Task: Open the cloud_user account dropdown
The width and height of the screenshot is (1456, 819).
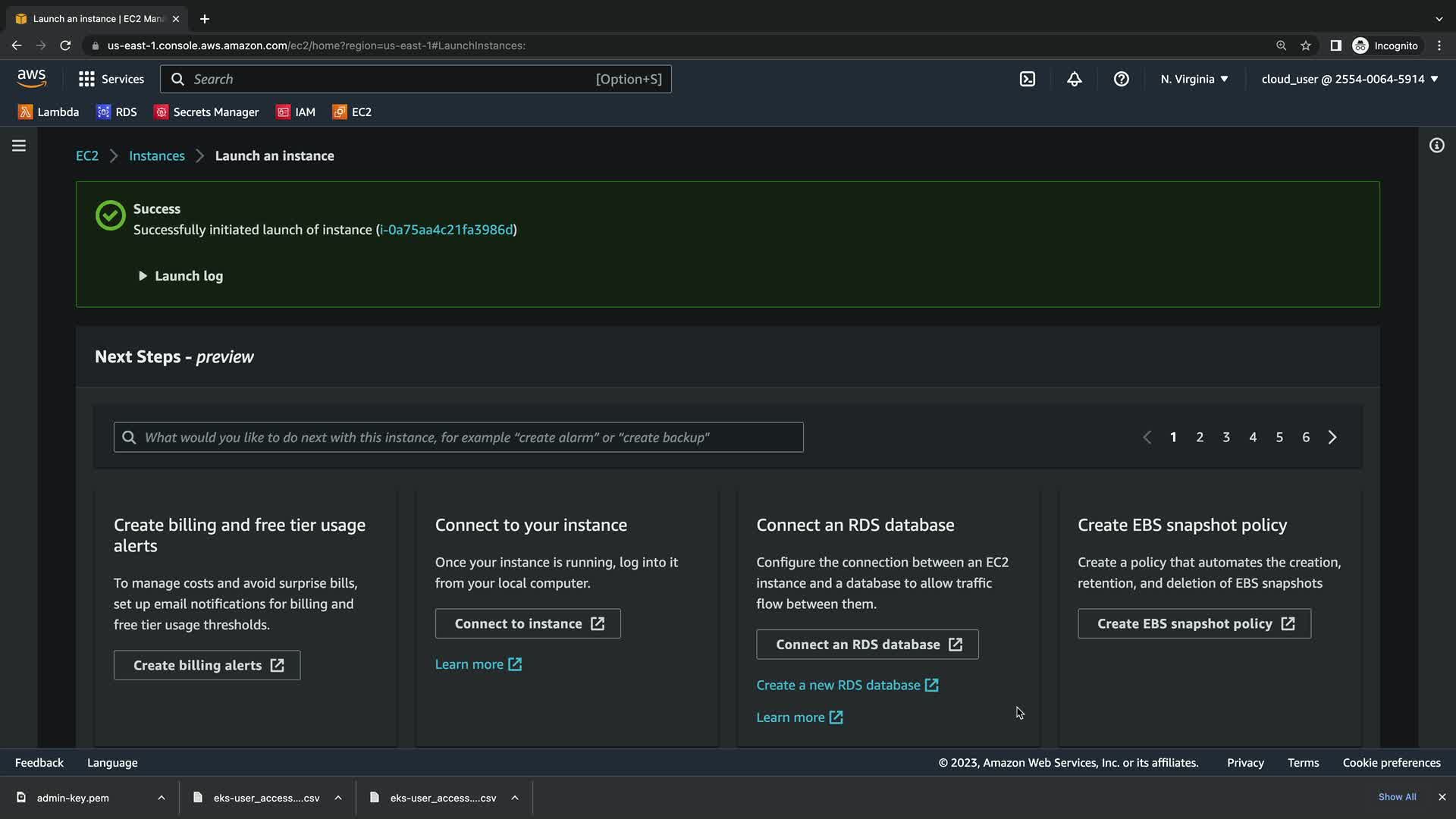Action: pyautogui.click(x=1349, y=79)
